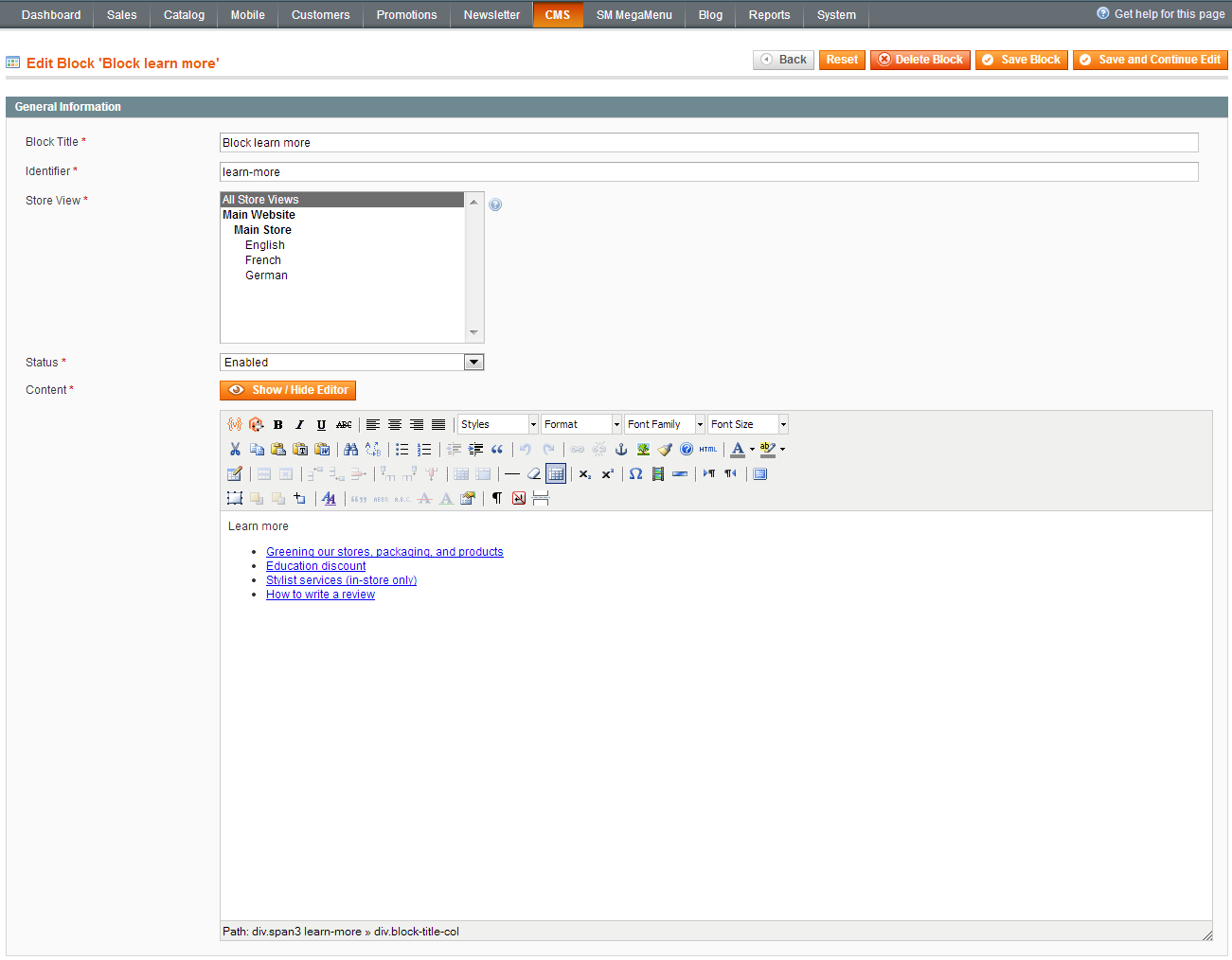Open the Styles dropdown
Image resolution: width=1232 pixels, height=960 pixels.
tap(498, 425)
